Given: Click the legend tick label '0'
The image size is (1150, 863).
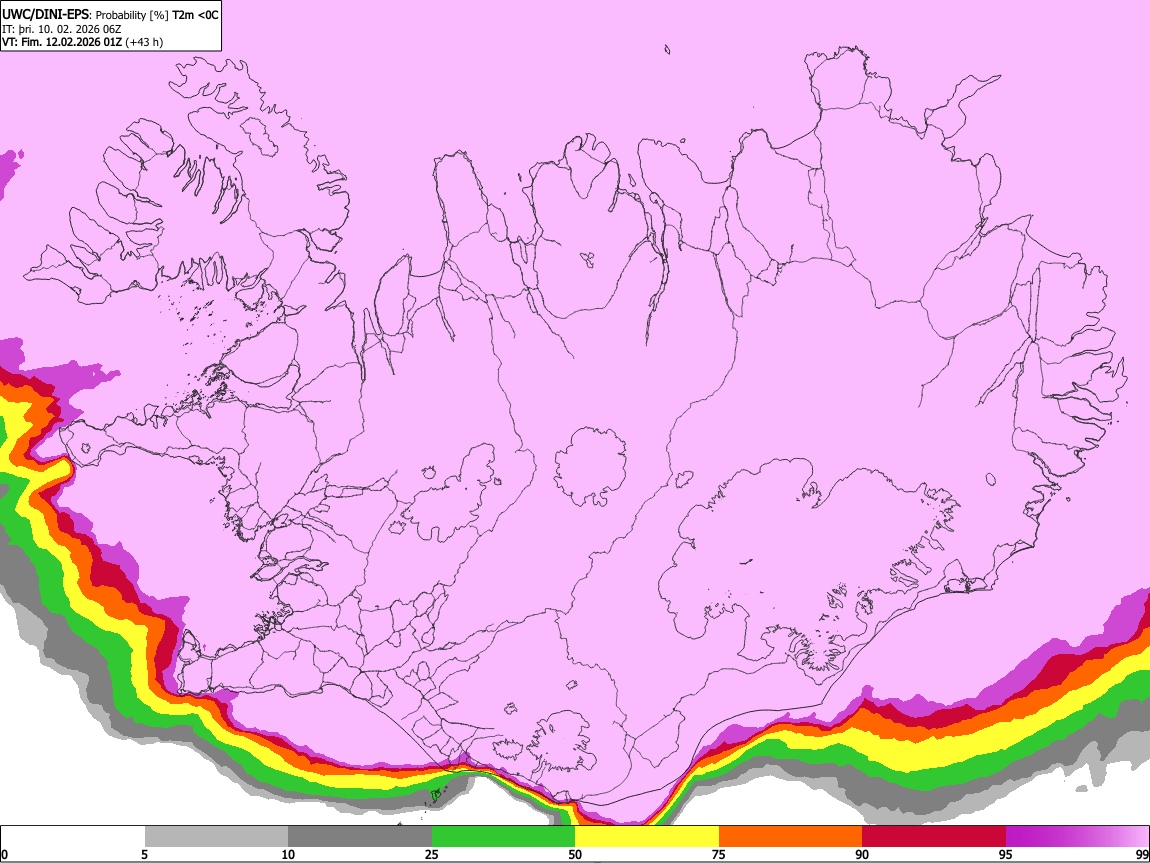Looking at the screenshot, I should [x=4, y=855].
